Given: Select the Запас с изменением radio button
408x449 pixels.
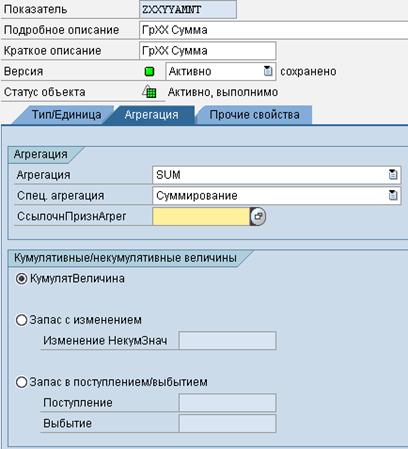Looking at the screenshot, I should click(x=22, y=320).
